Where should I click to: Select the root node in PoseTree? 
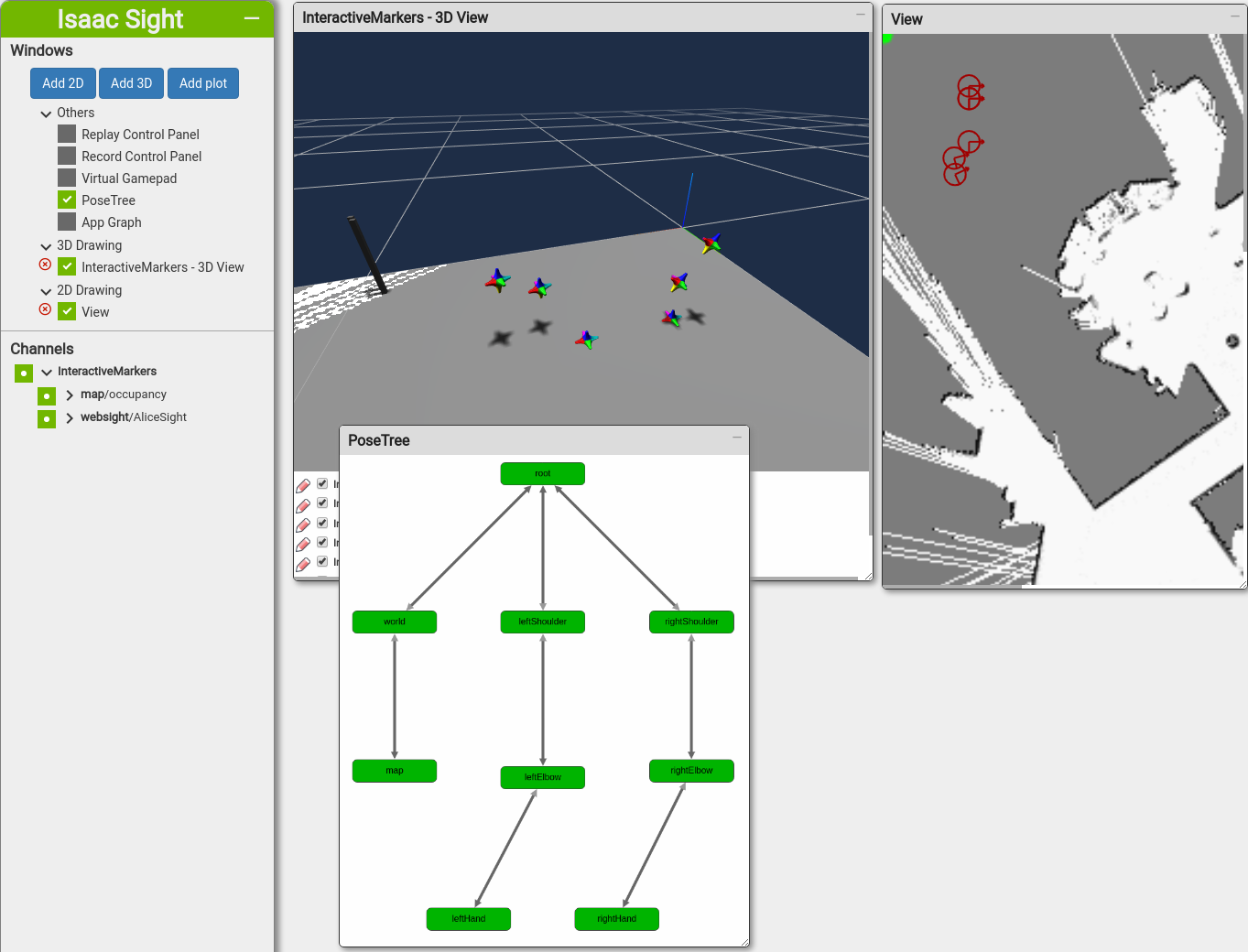click(x=542, y=473)
